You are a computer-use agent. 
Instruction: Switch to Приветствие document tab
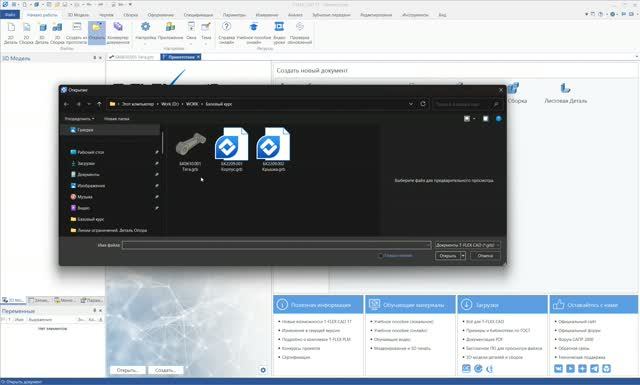click(x=181, y=57)
